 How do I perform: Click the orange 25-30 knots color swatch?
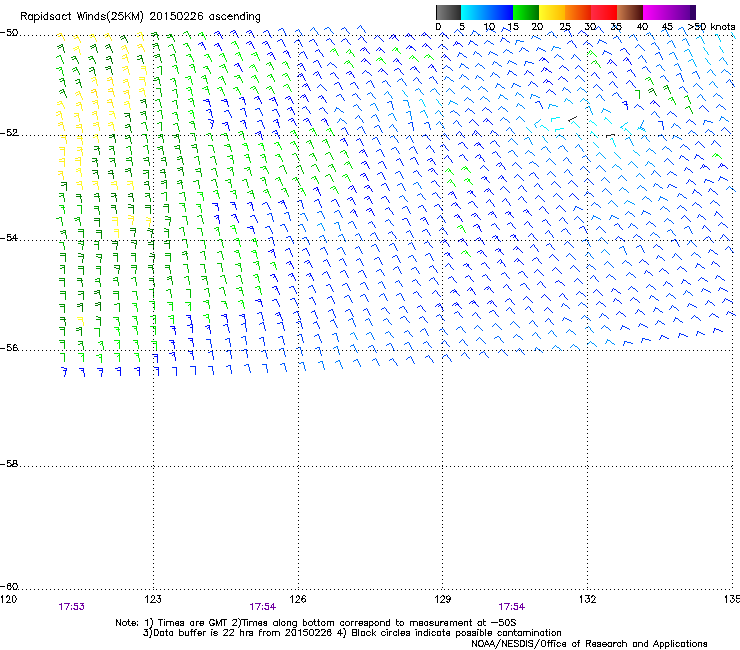(578, 12)
